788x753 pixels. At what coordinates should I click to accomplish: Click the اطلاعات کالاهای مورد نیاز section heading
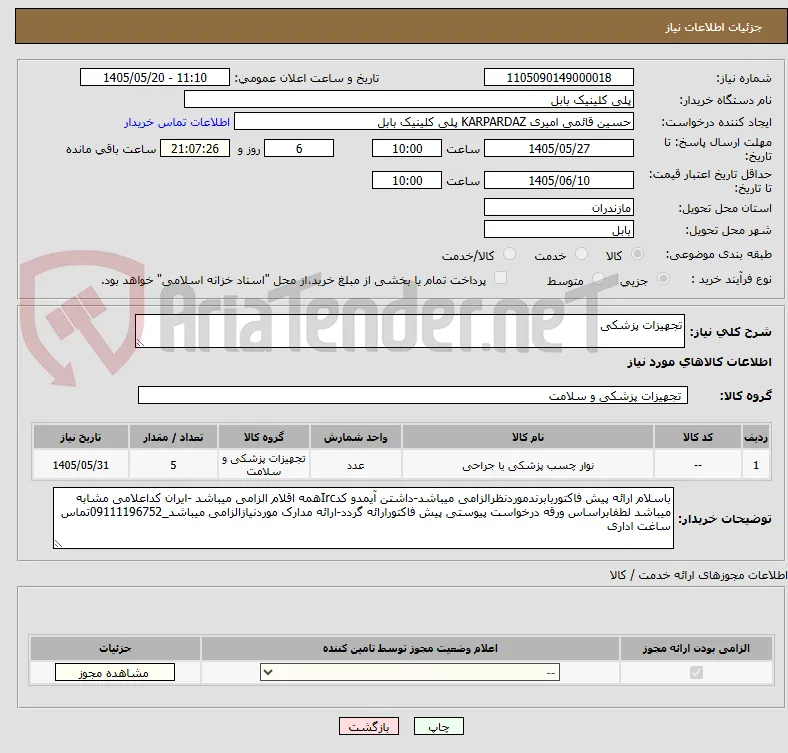tap(699, 362)
